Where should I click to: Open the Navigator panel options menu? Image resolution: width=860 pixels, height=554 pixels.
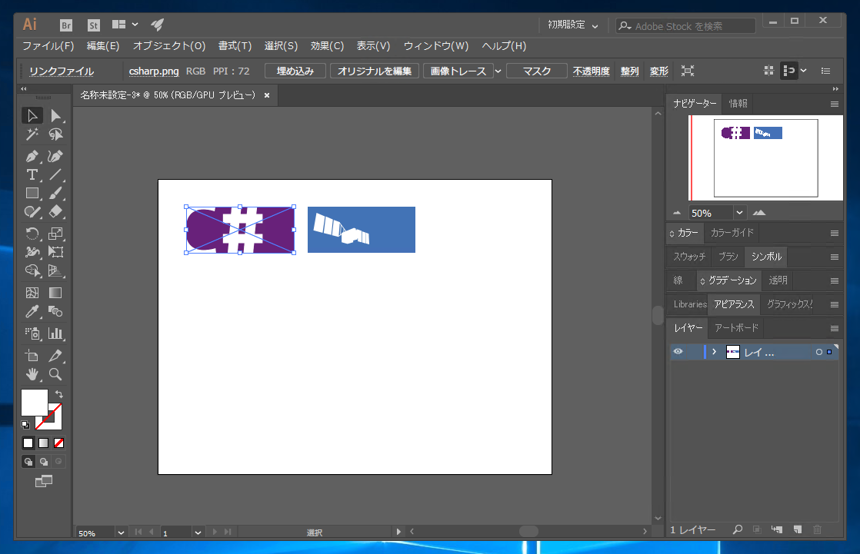[x=834, y=104]
